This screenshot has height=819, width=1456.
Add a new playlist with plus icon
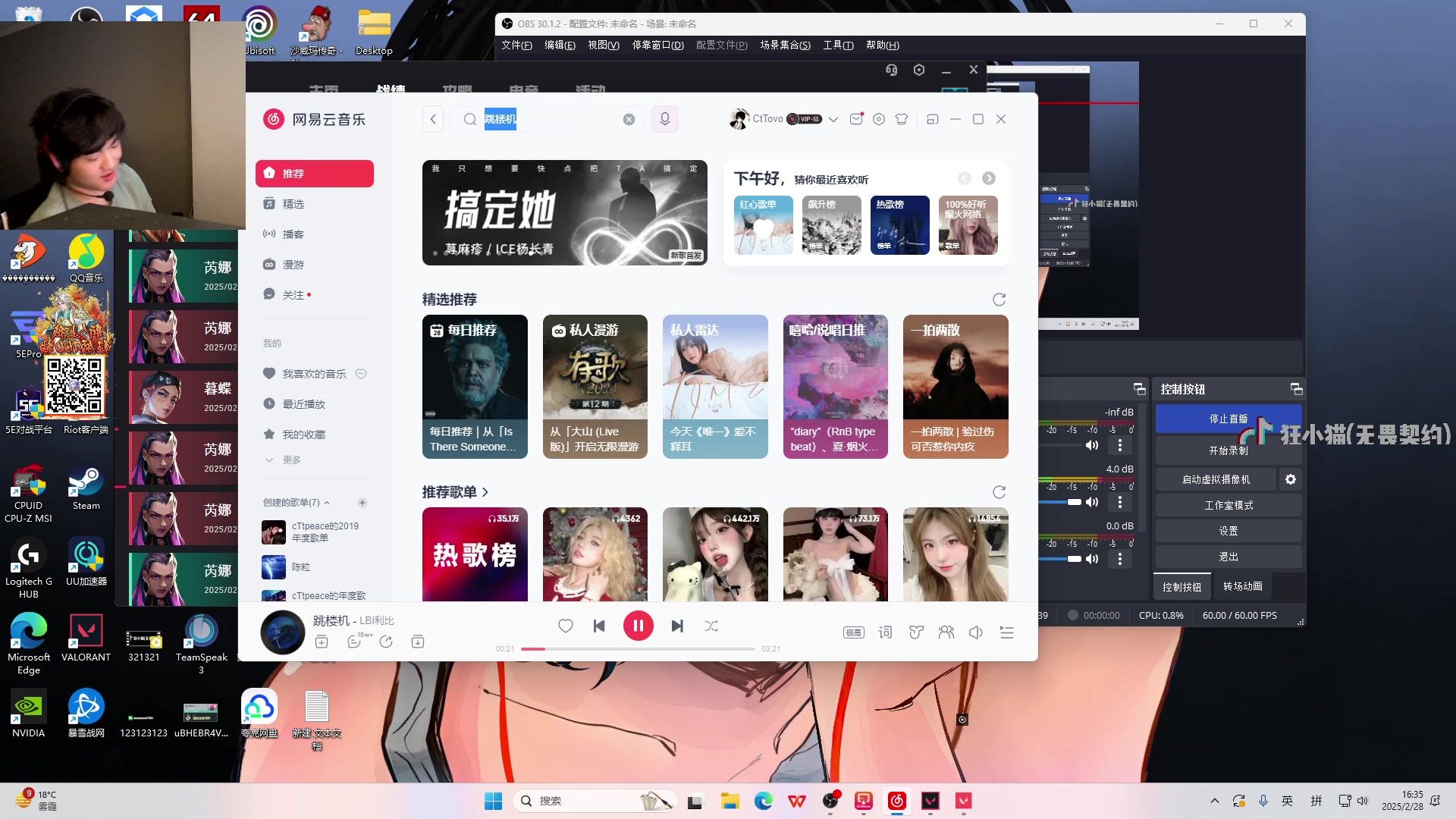click(x=362, y=503)
